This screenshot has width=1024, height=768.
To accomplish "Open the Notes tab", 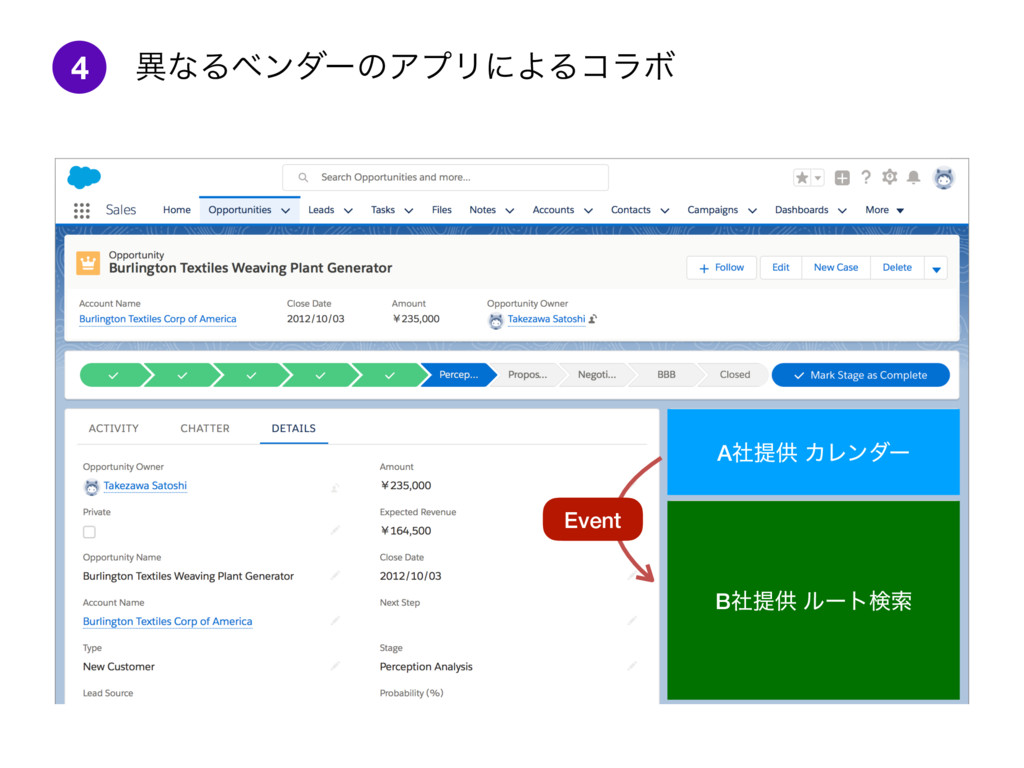I will [483, 210].
